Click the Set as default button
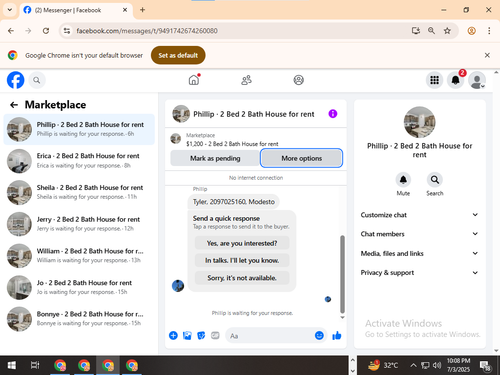 pyautogui.click(x=178, y=55)
